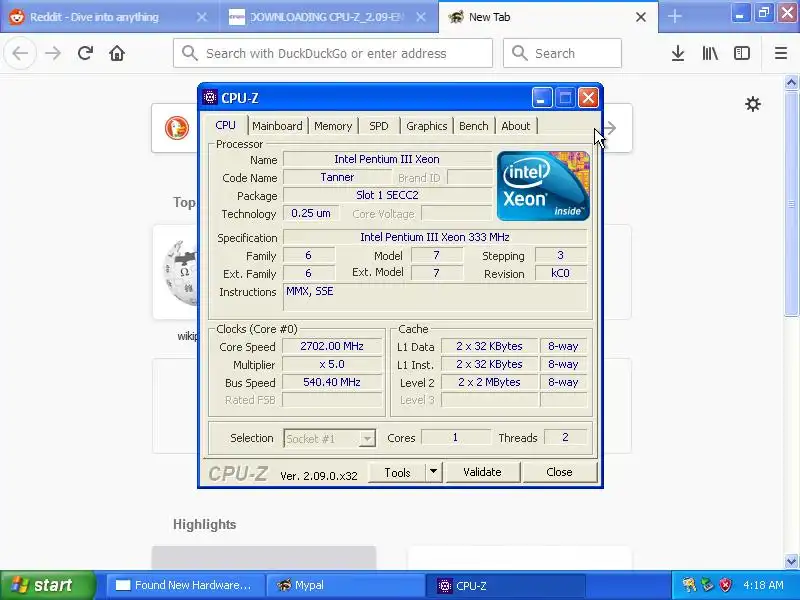Click the first system tray icon
The image size is (800, 600).
pyautogui.click(x=689, y=585)
